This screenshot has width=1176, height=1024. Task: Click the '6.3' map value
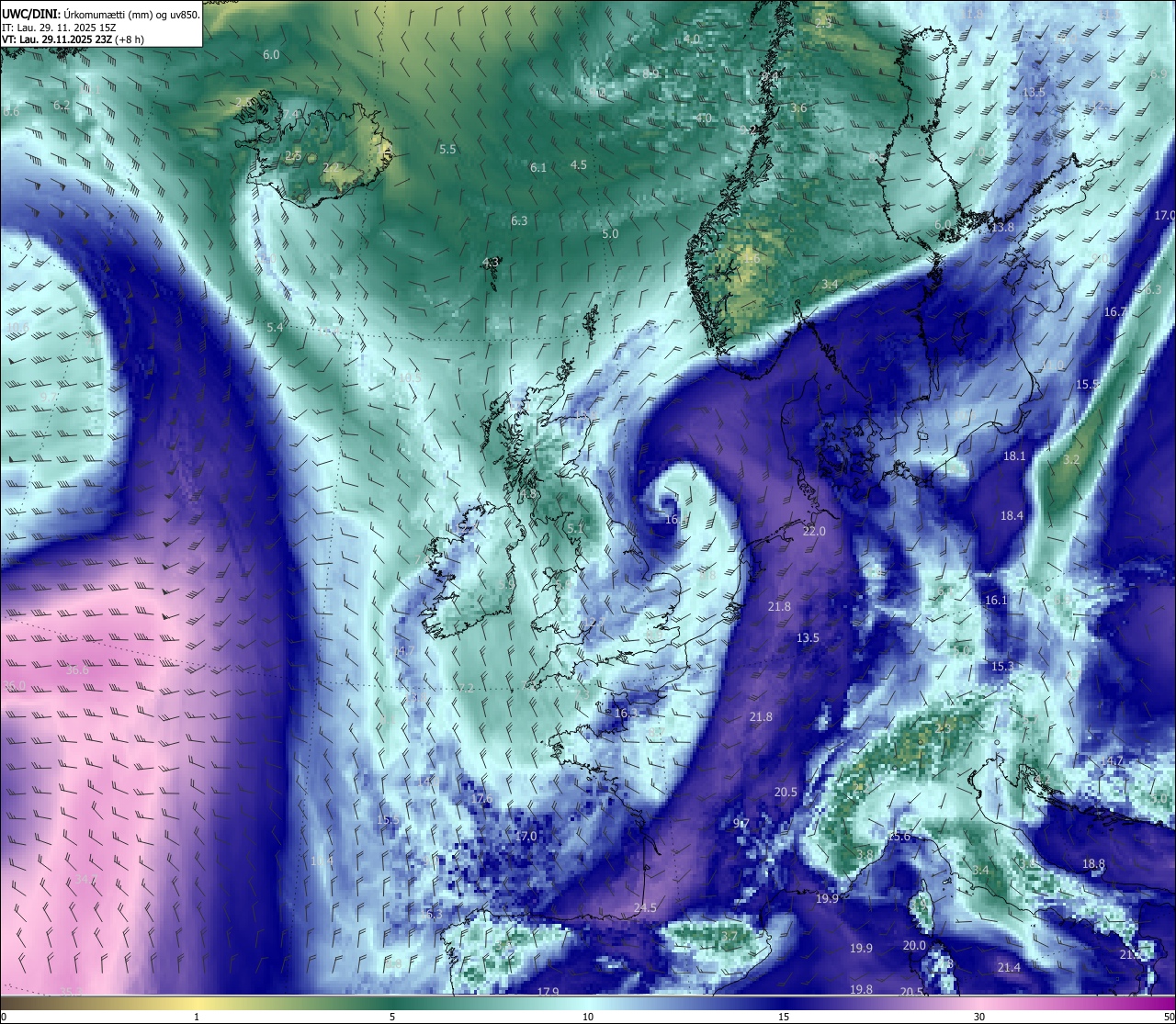point(519,221)
